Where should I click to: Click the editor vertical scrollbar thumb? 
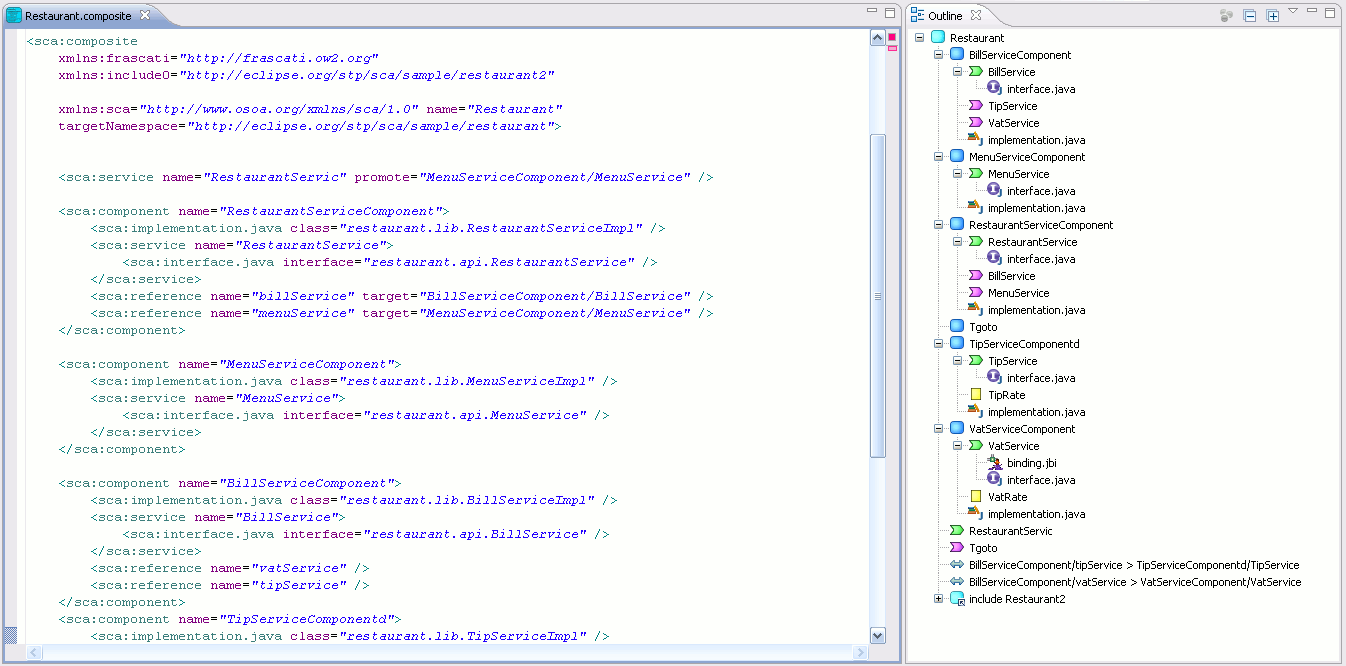click(878, 295)
